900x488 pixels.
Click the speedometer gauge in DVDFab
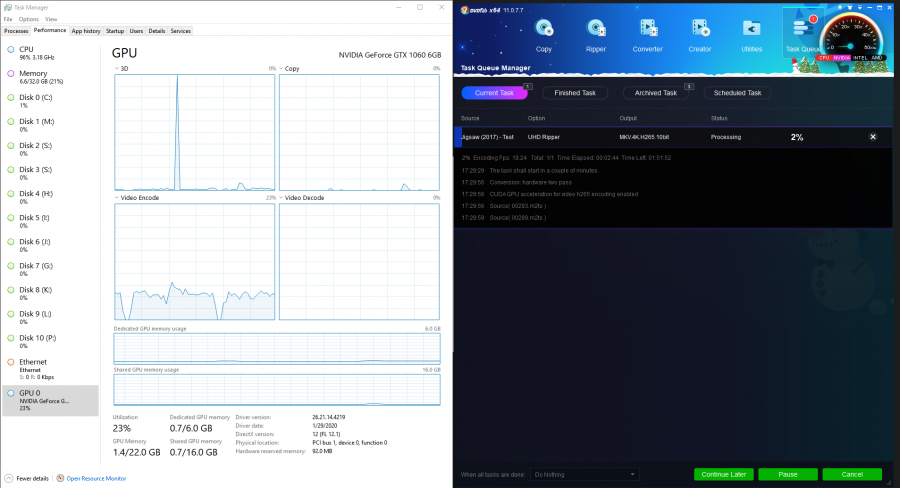coord(851,34)
